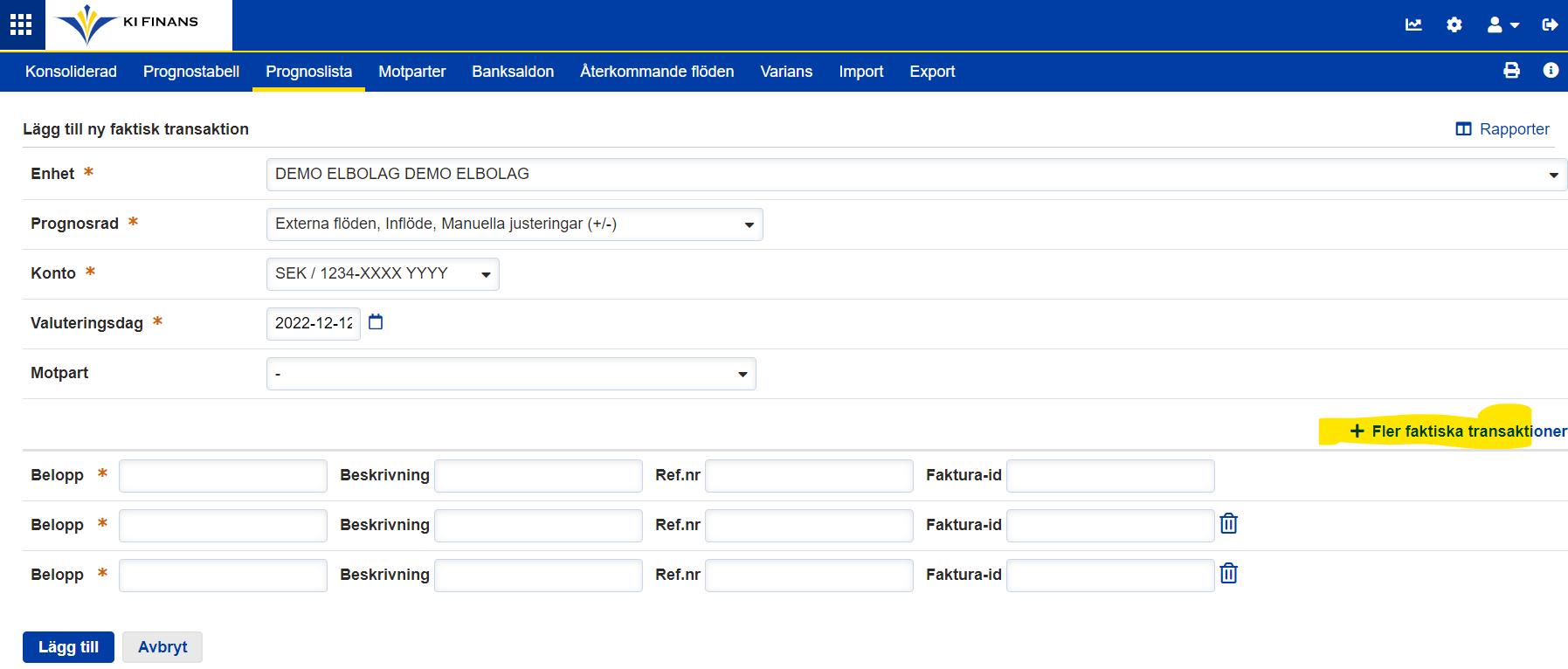Click the chart analytics icon in header
Screen dimensions: 1568x669
pos(1413,24)
